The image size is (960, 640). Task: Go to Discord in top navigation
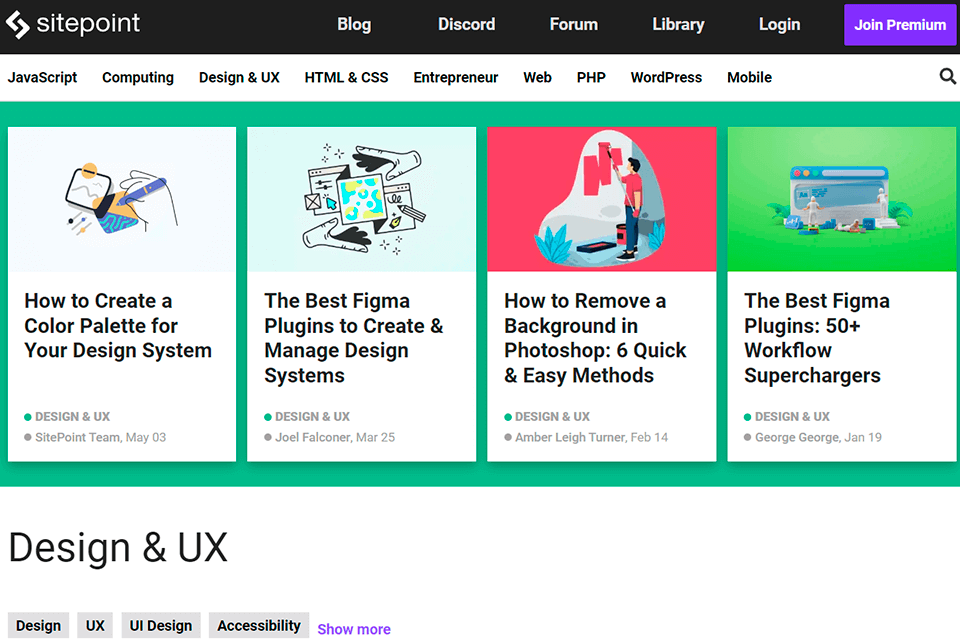pyautogui.click(x=466, y=24)
